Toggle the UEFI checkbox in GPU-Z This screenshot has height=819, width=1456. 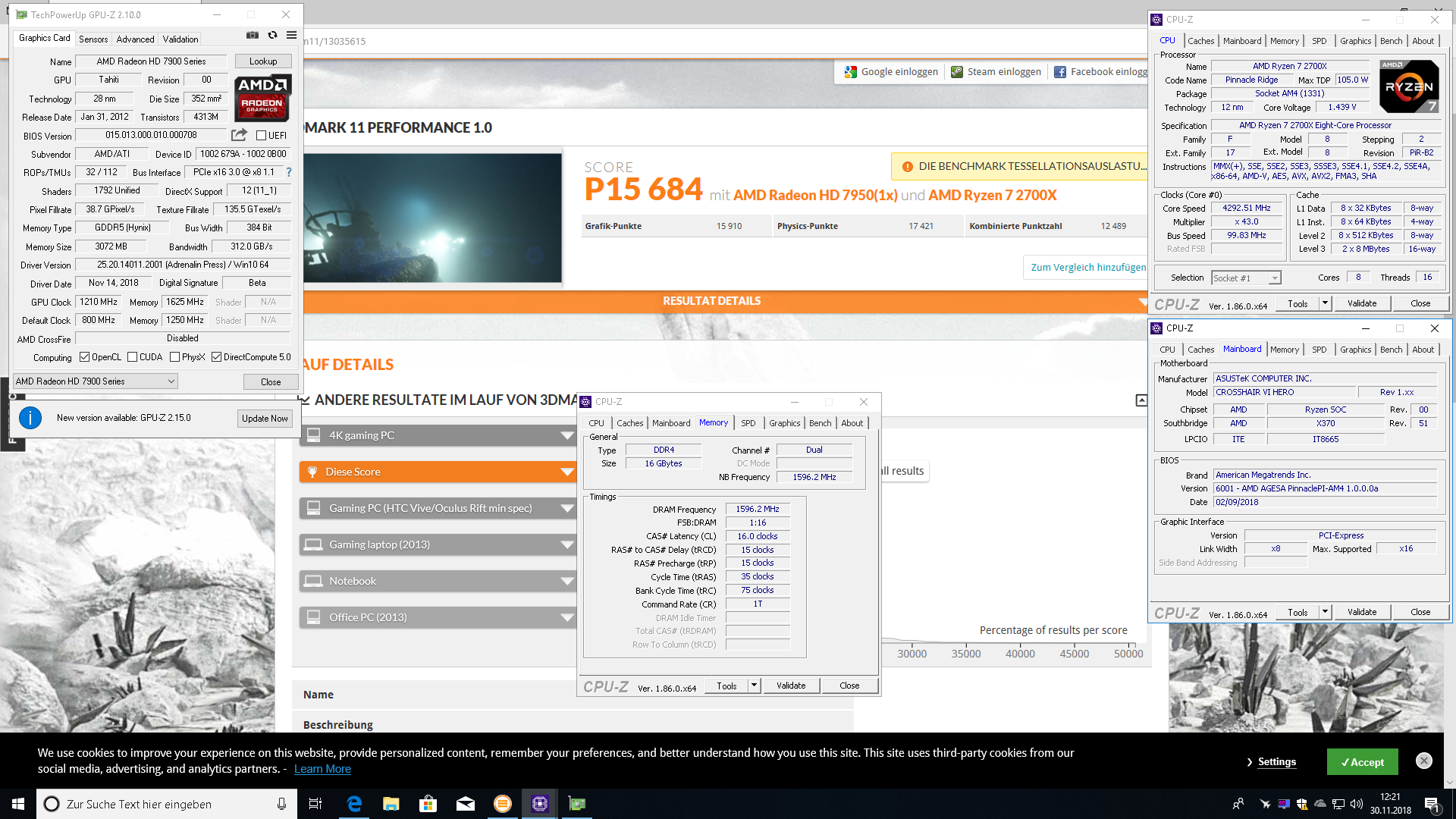click(261, 136)
